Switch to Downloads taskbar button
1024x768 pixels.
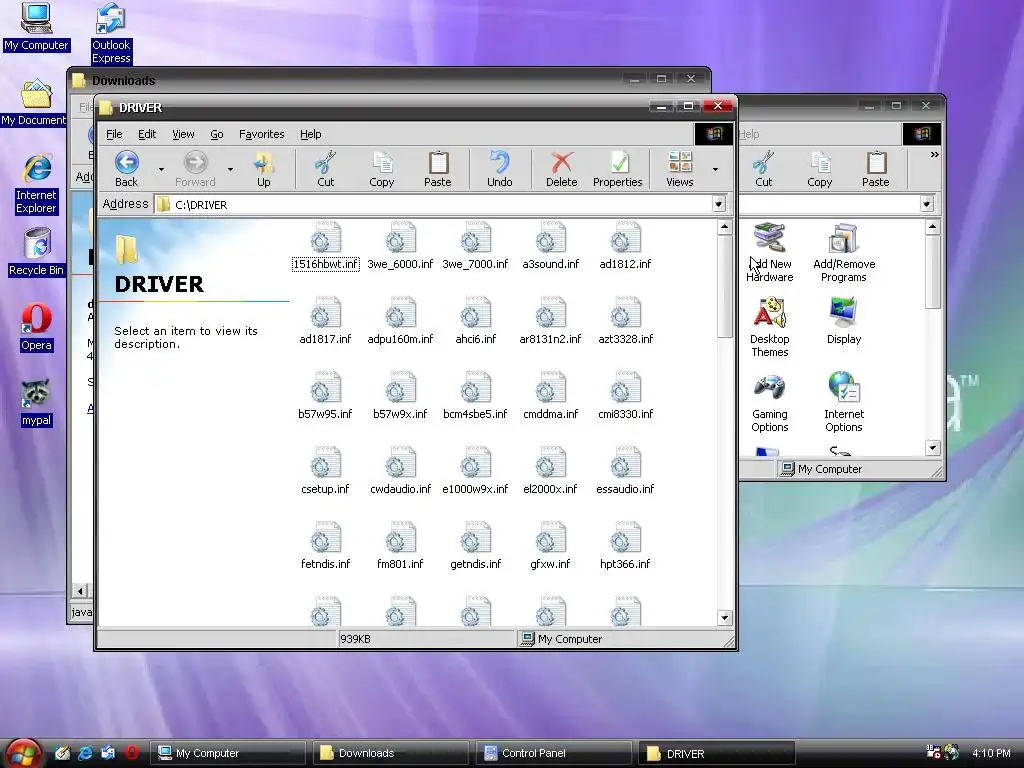tap(391, 753)
